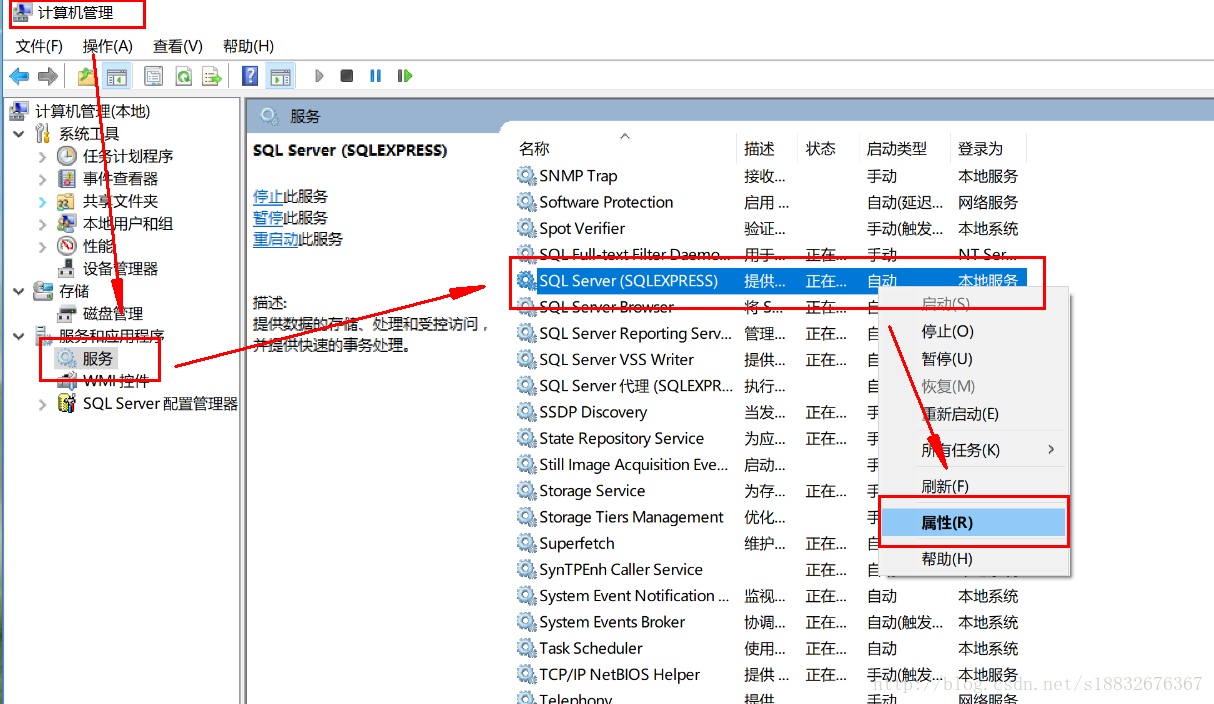This screenshot has width=1214, height=704.
Task: Select the 磁盘管理 tree item
Action: click(x=113, y=314)
